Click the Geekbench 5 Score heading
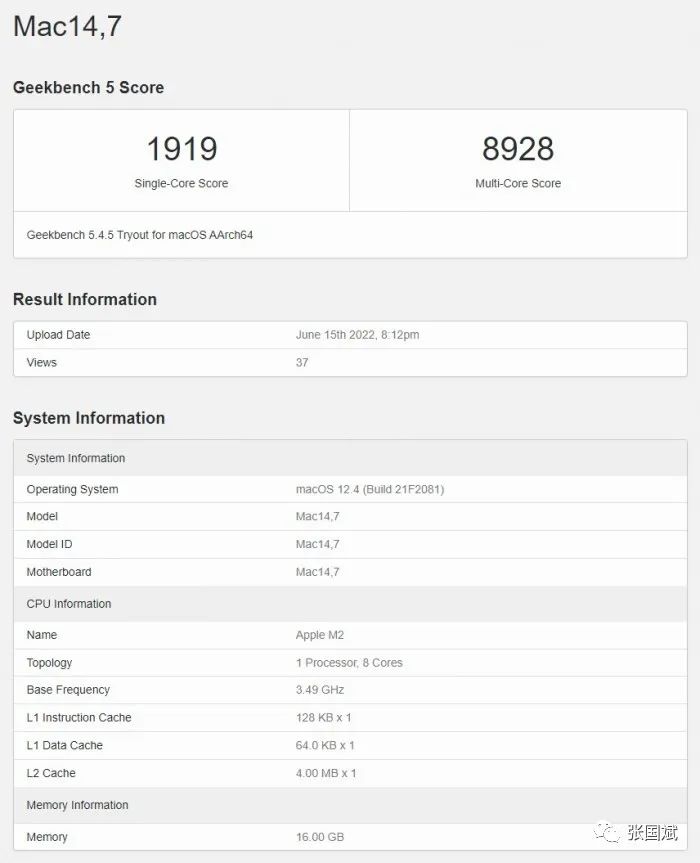Image resolution: width=700 pixels, height=863 pixels. coord(88,88)
